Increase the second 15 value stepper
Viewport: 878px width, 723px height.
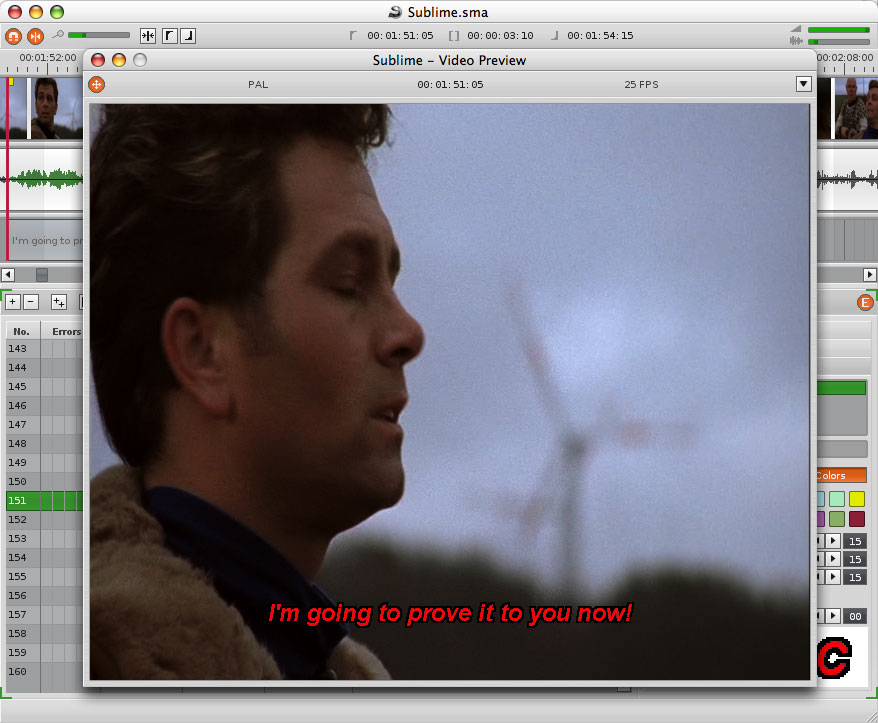(x=833, y=559)
